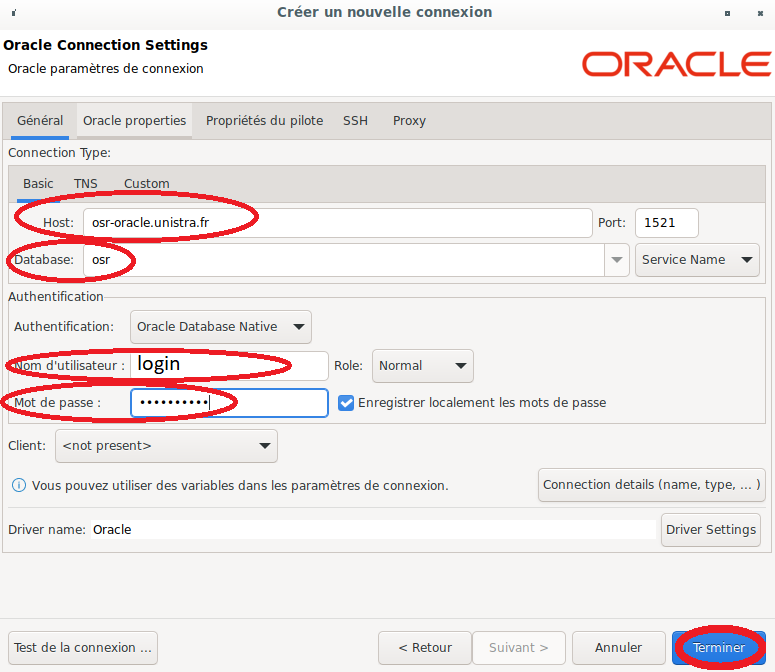Click Test de la connexion button
Viewport: 775px width, 672px height.
coord(83,648)
